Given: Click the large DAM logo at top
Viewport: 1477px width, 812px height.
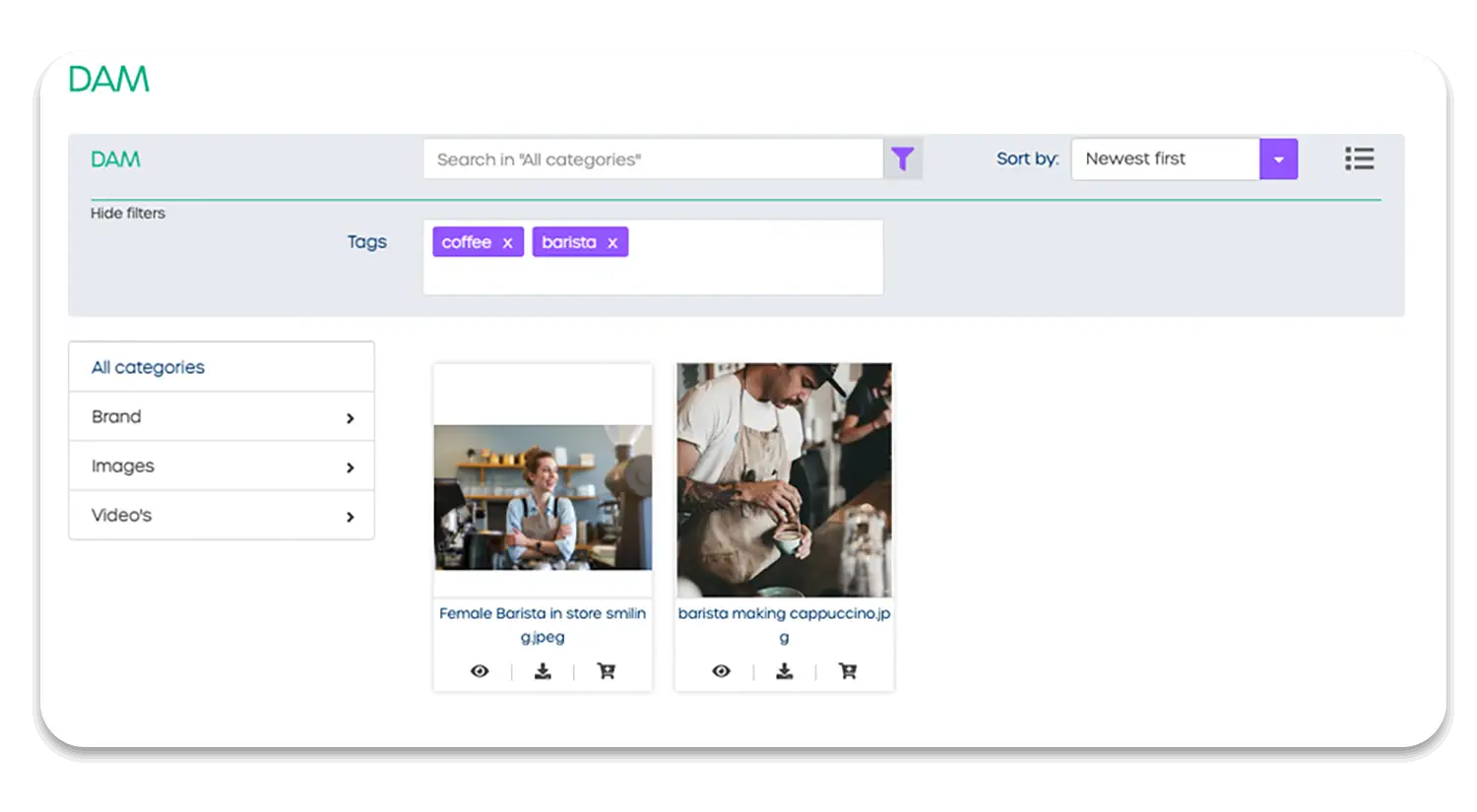Looking at the screenshot, I should (x=109, y=80).
